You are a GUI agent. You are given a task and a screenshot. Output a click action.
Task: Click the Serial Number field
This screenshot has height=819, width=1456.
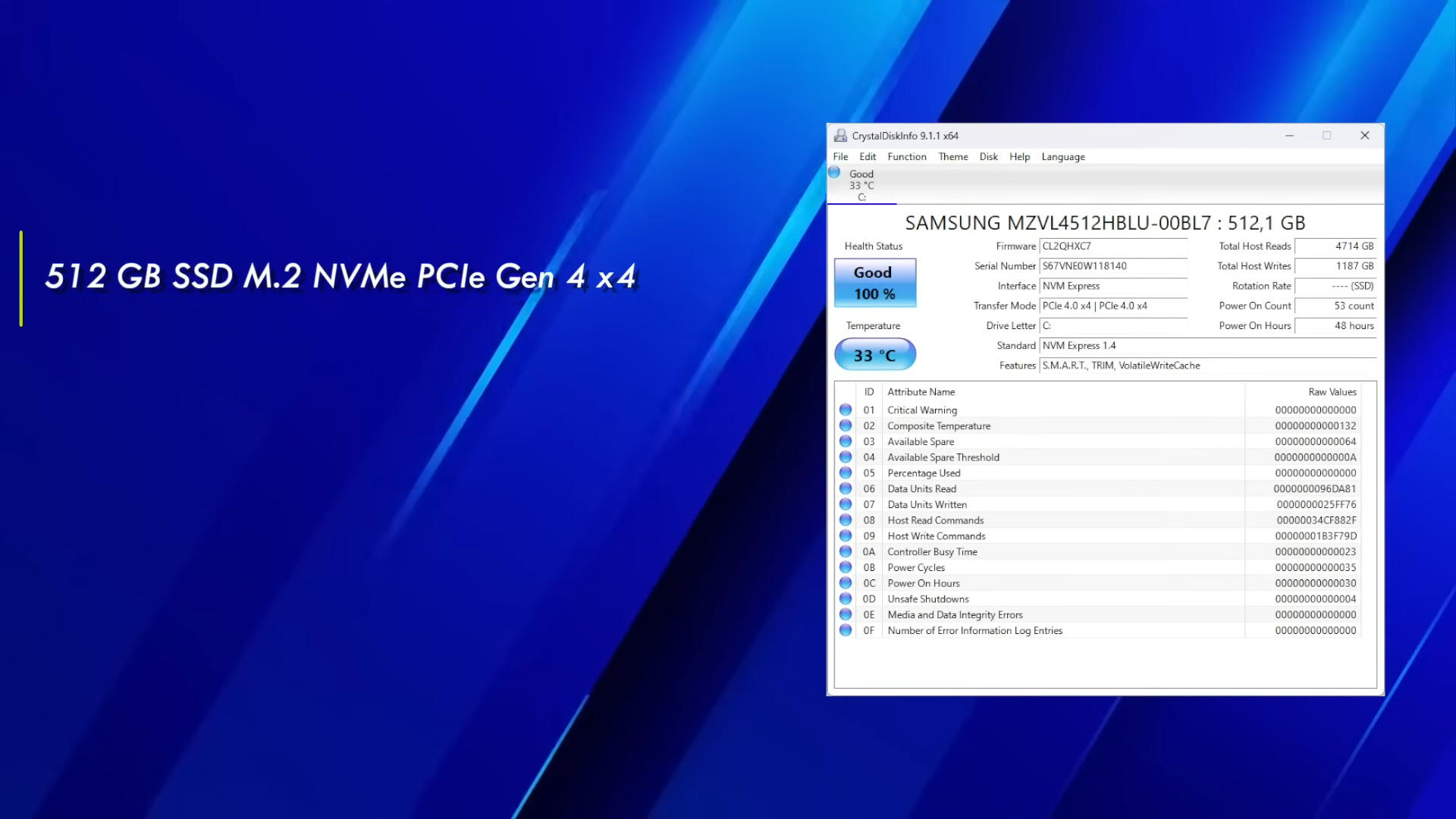pos(1112,266)
